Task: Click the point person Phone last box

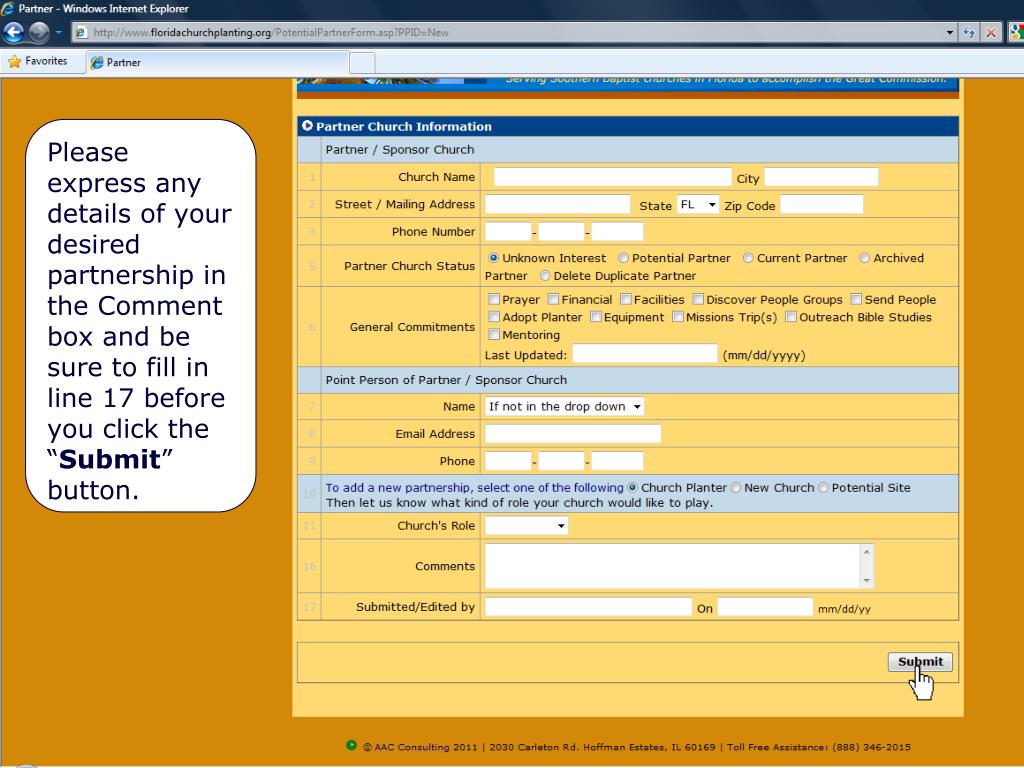Action: (x=617, y=461)
